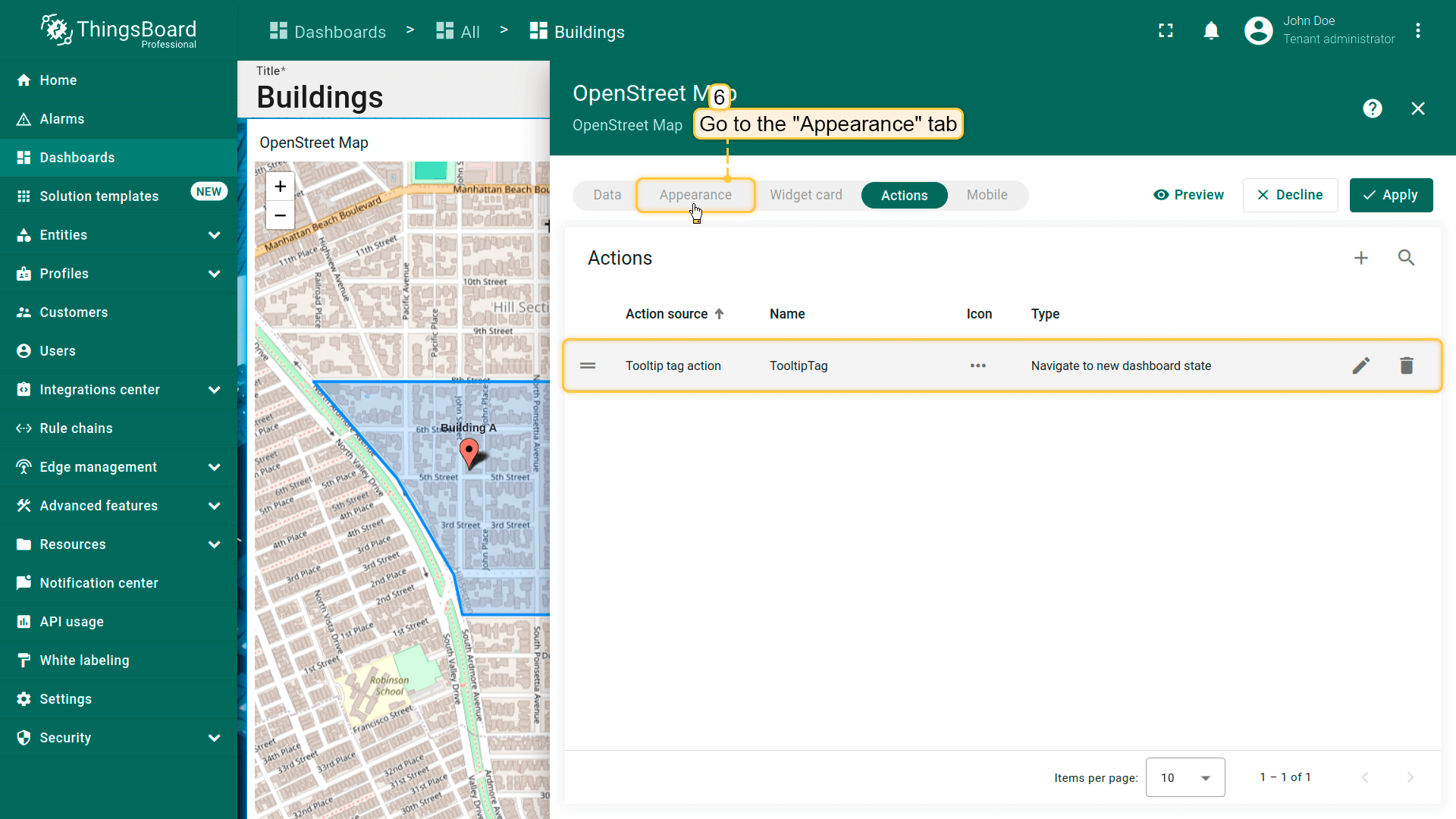This screenshot has width=1456, height=819.
Task: Open user menu three-dot icon
Action: [1417, 31]
